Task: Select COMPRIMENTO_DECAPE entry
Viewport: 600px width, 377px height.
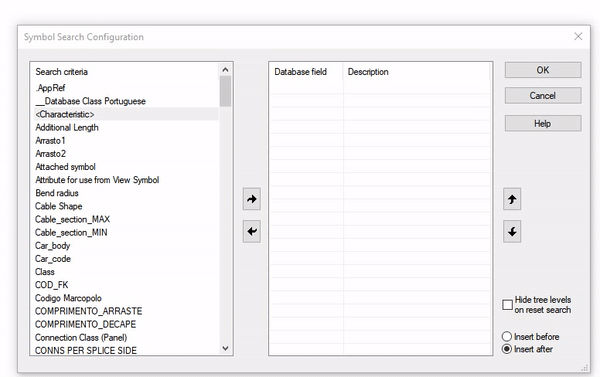Action: tap(126, 324)
